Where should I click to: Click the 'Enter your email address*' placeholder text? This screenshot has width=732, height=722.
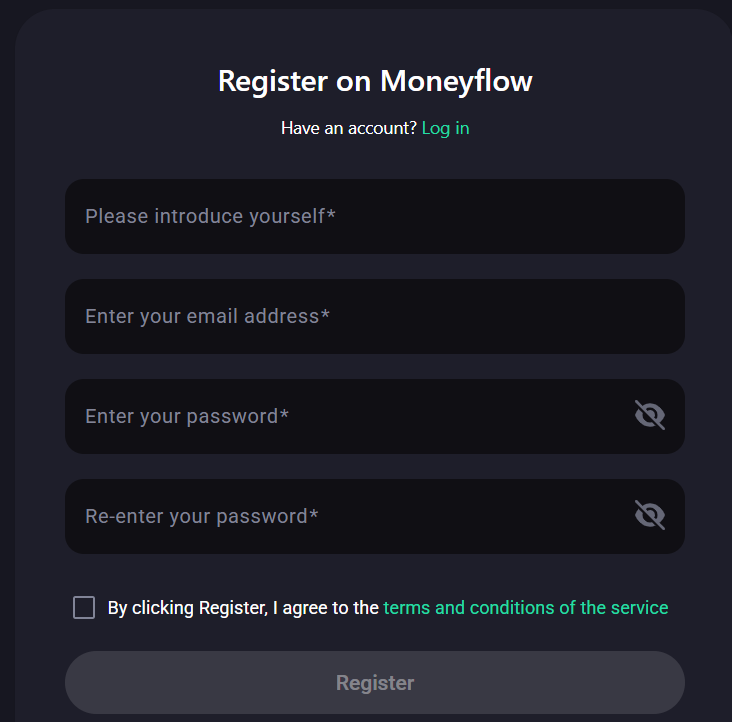pyautogui.click(x=207, y=316)
